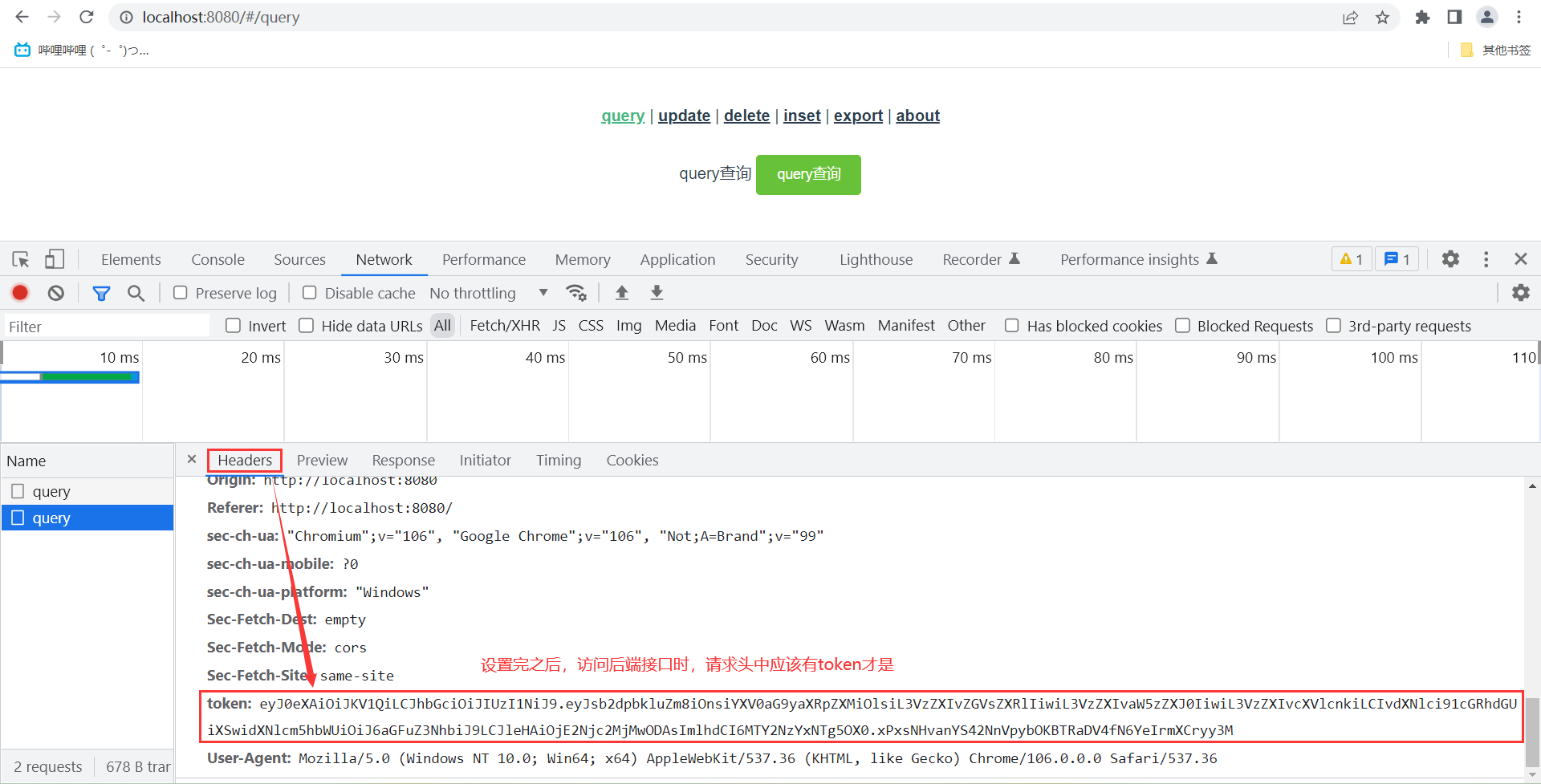Open the Lighthouse tab
The image size is (1541, 784).
click(876, 259)
